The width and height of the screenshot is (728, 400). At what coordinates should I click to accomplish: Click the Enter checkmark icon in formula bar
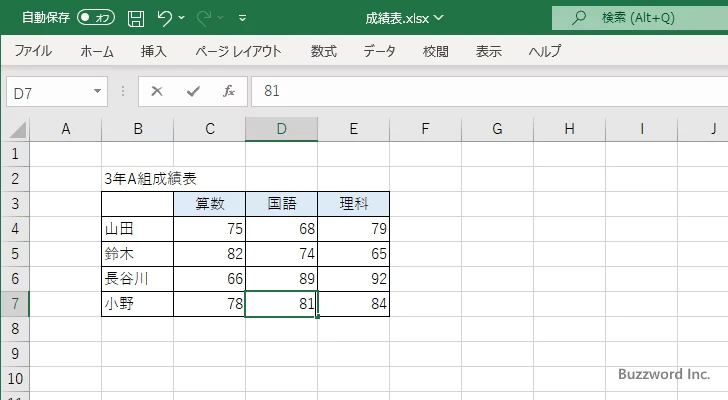click(193, 91)
